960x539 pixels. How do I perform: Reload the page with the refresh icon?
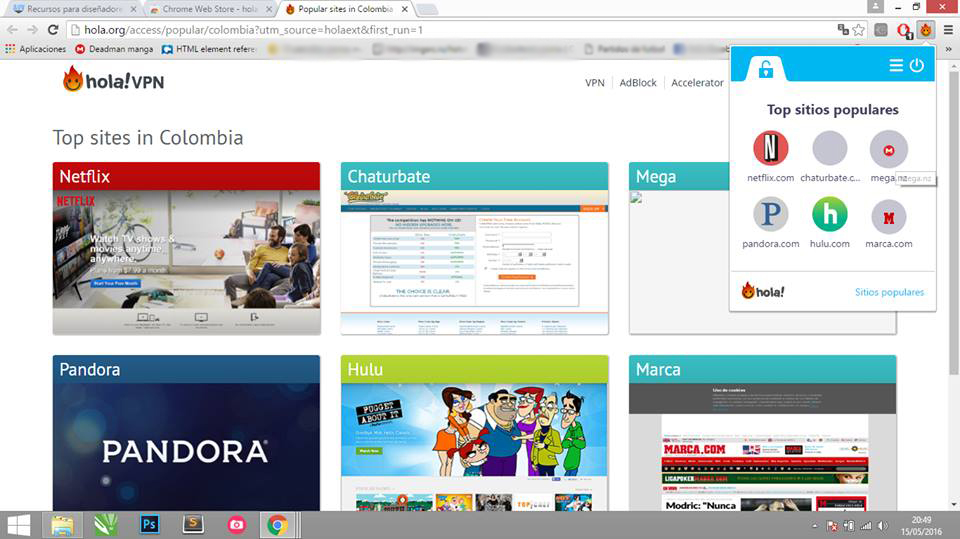point(53,29)
